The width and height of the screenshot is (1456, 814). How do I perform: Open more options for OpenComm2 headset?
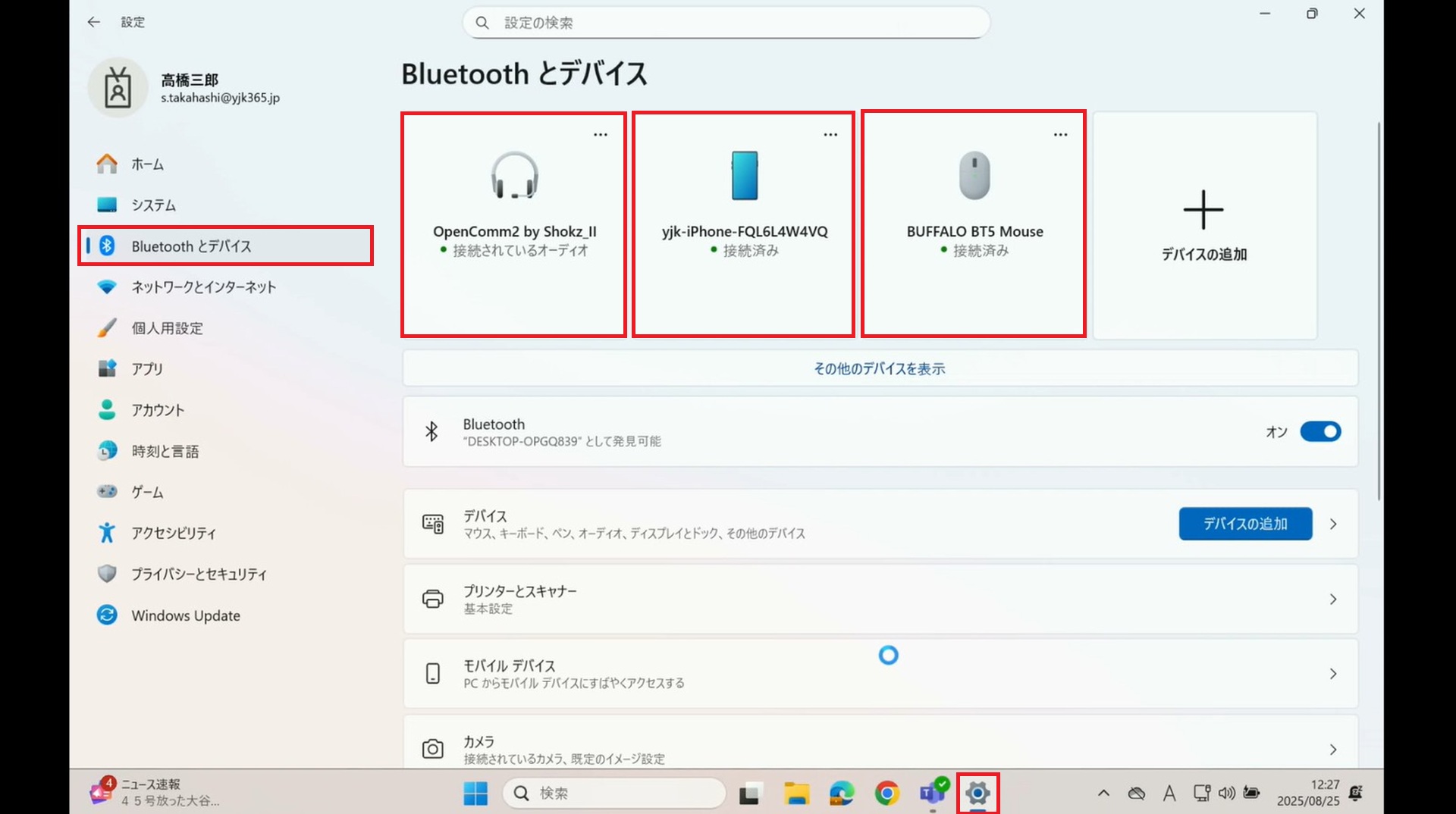tap(601, 135)
